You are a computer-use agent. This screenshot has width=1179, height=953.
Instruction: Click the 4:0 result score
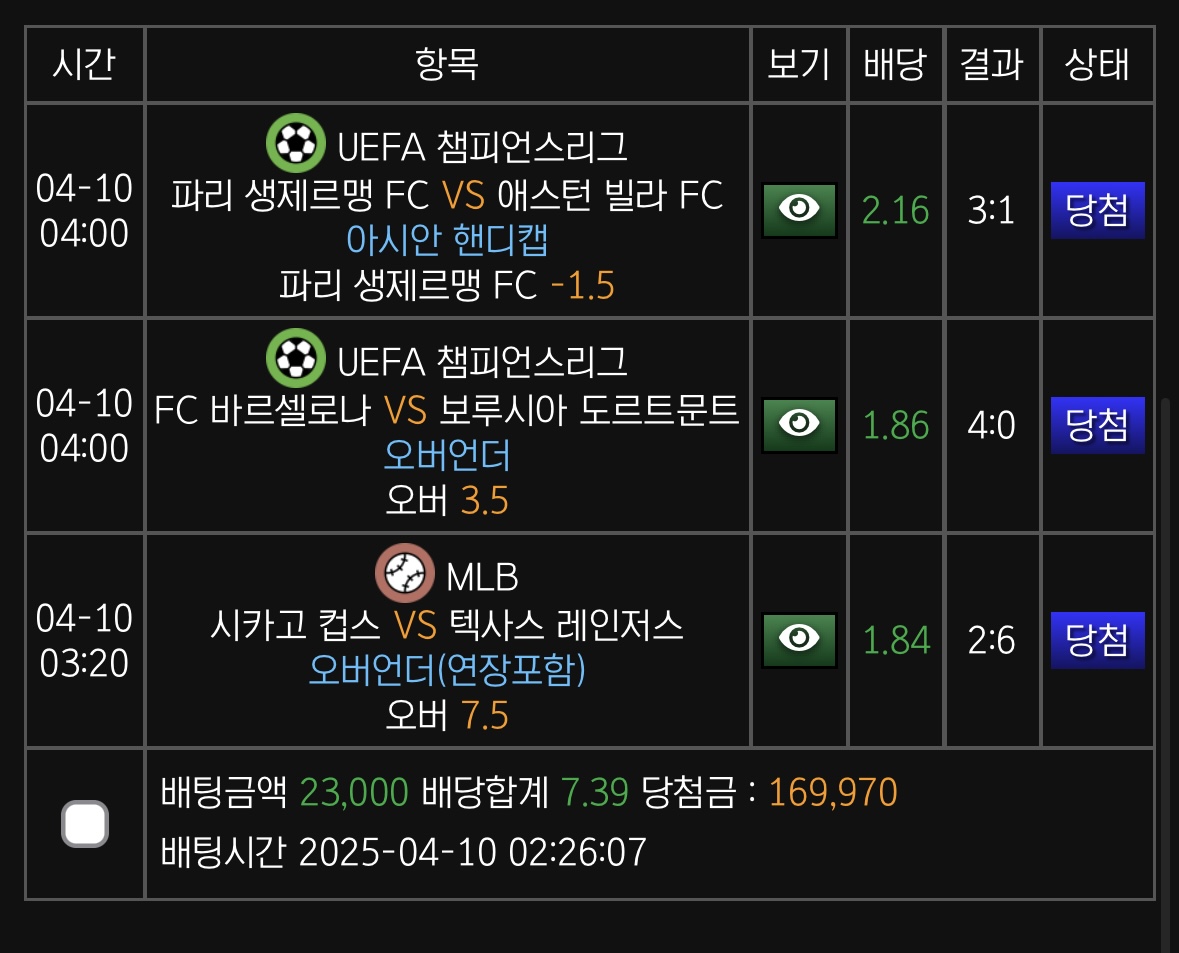[x=991, y=426]
